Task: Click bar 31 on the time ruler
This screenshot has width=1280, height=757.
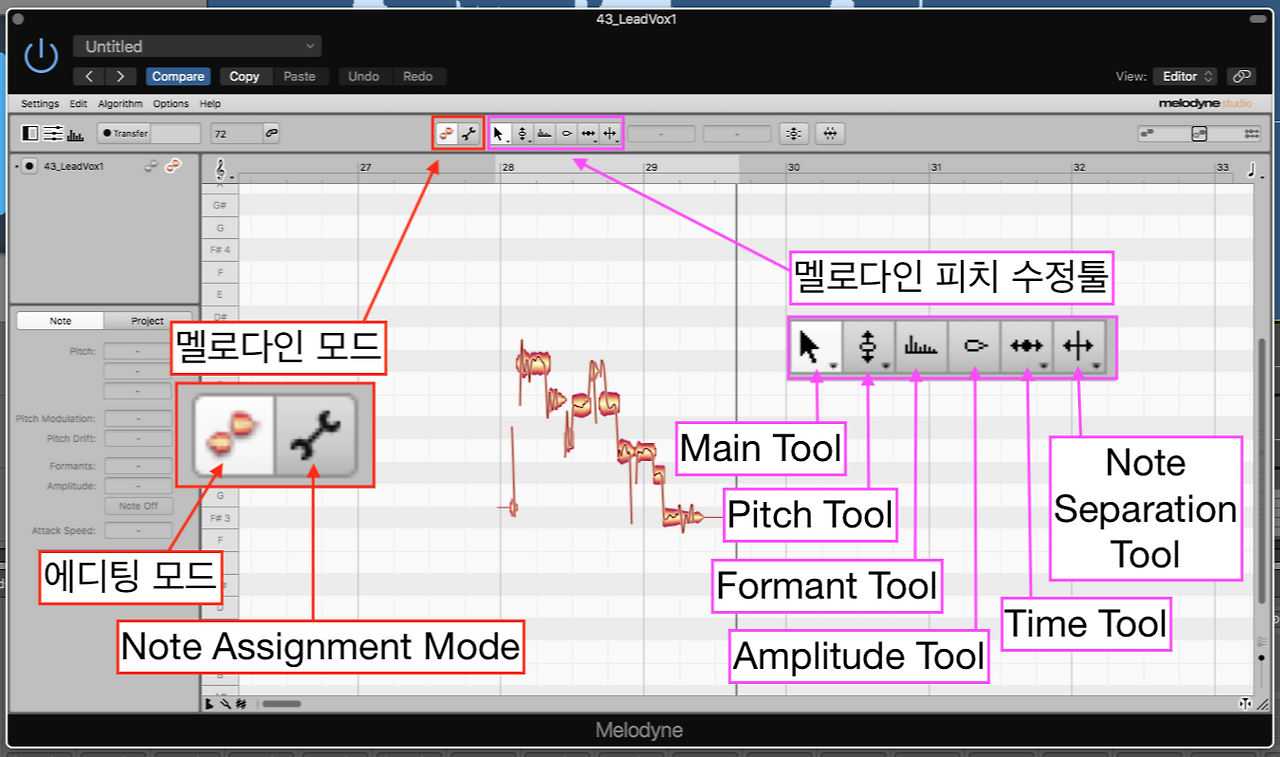Action: click(936, 167)
